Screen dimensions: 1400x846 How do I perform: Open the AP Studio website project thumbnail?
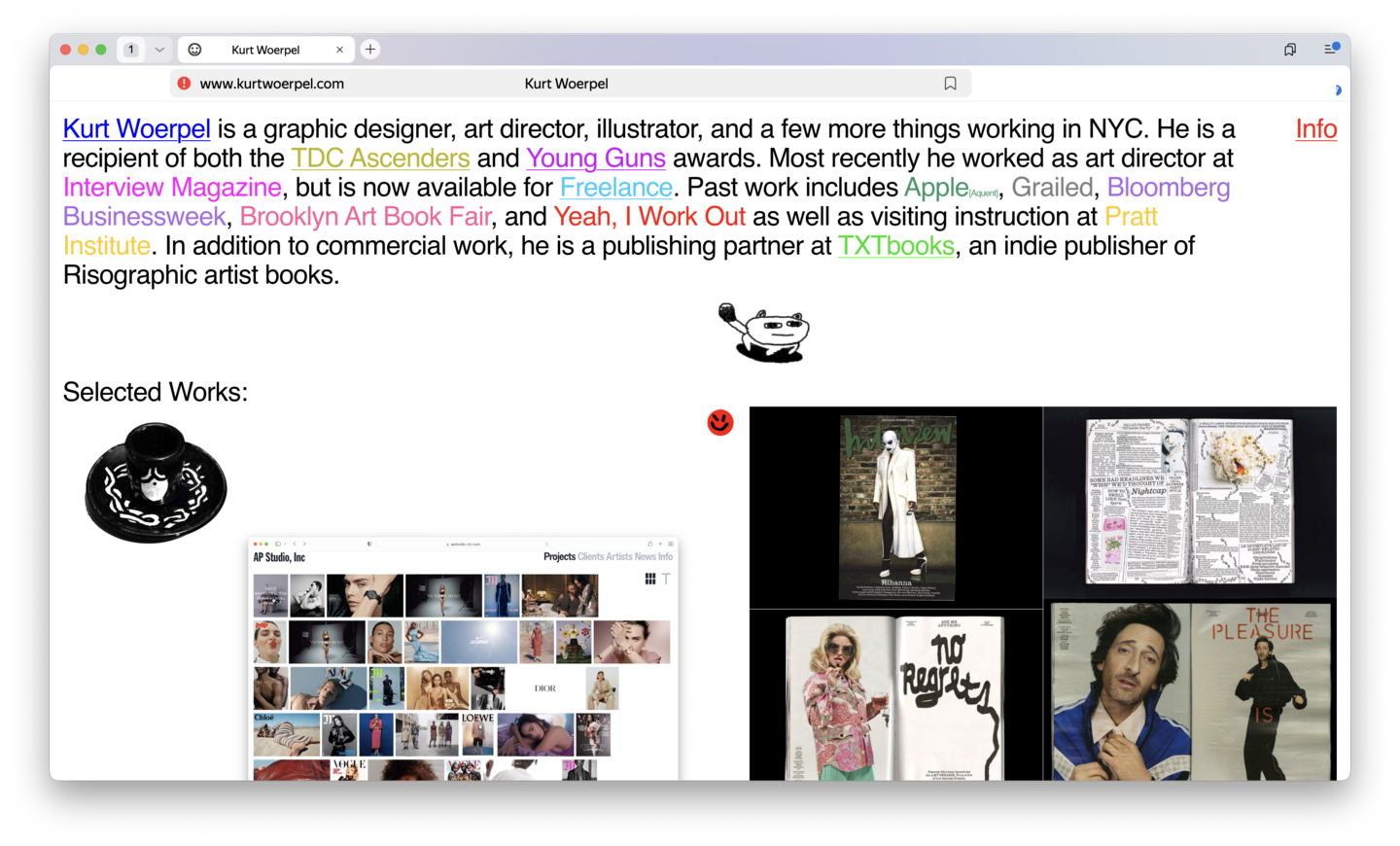463,658
